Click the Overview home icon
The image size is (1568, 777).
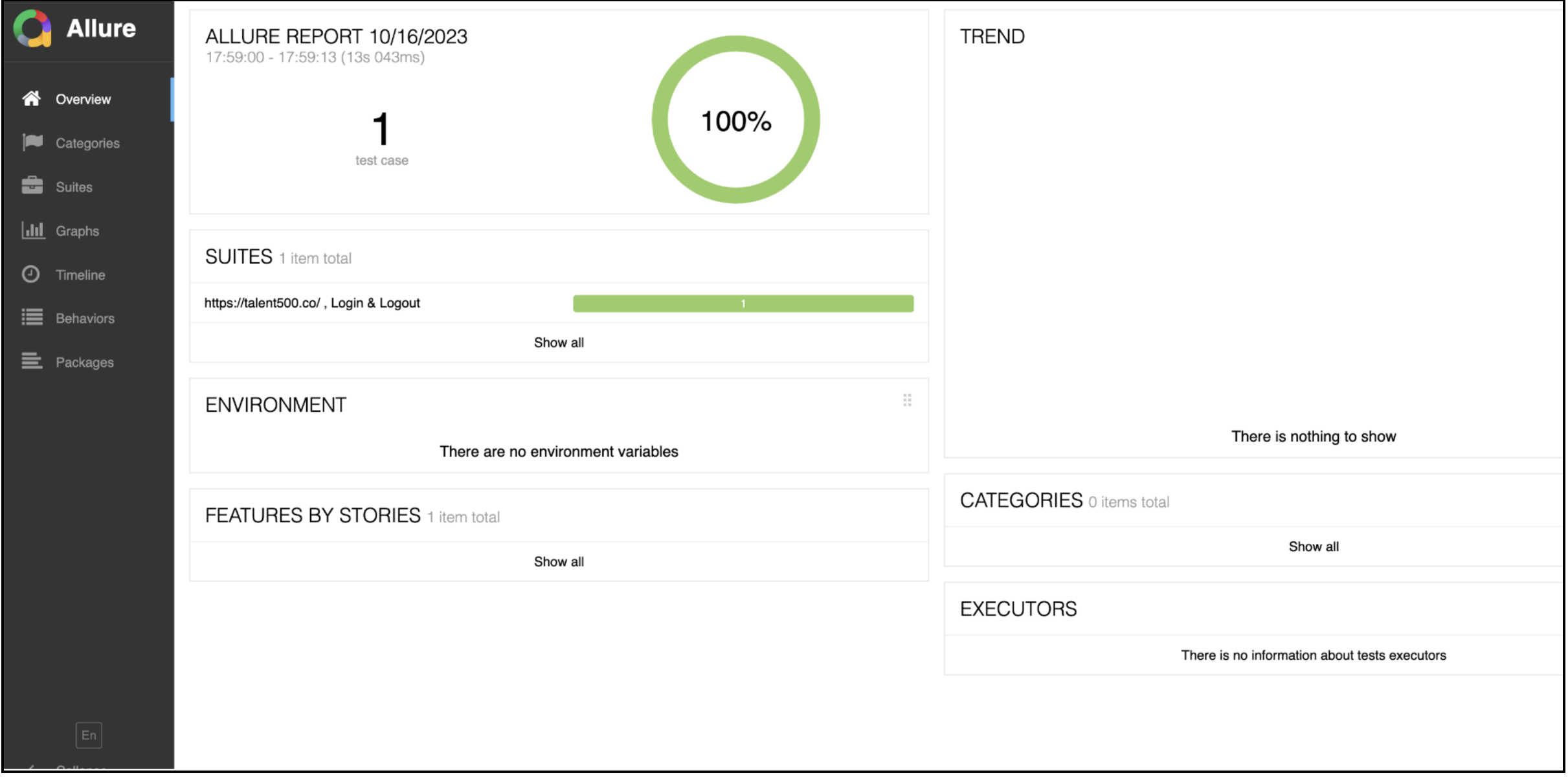(x=31, y=99)
